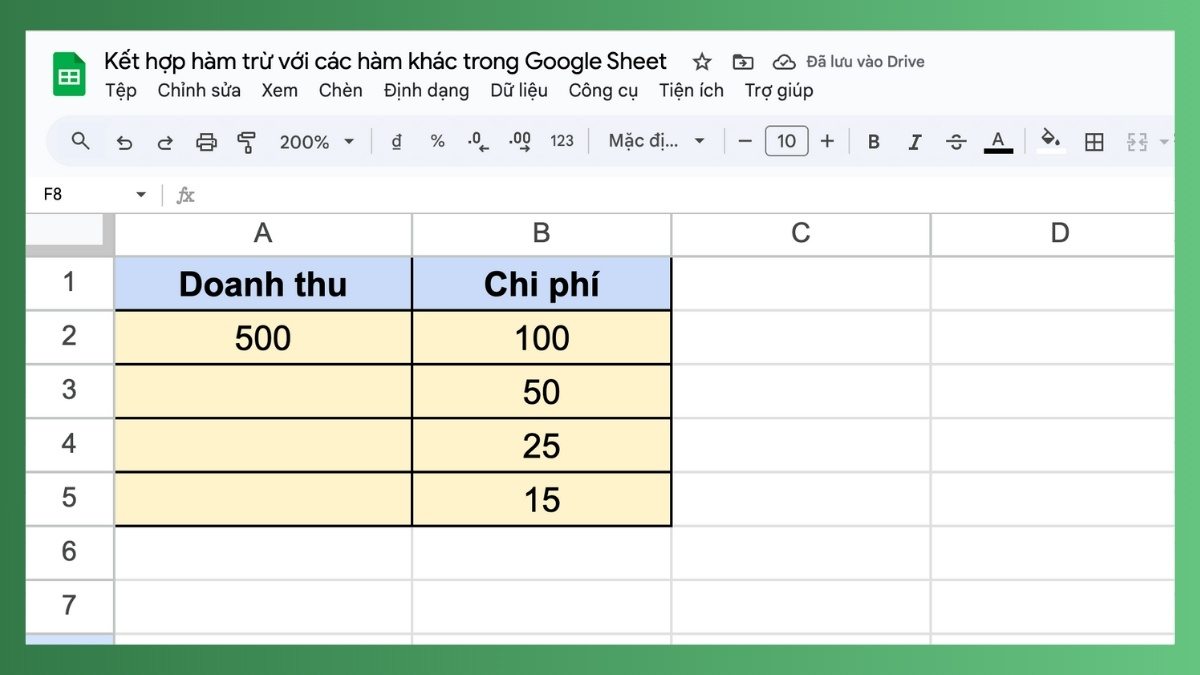Image resolution: width=1200 pixels, height=675 pixels.
Task: Open the 200% zoom dropdown
Action: coord(317,142)
